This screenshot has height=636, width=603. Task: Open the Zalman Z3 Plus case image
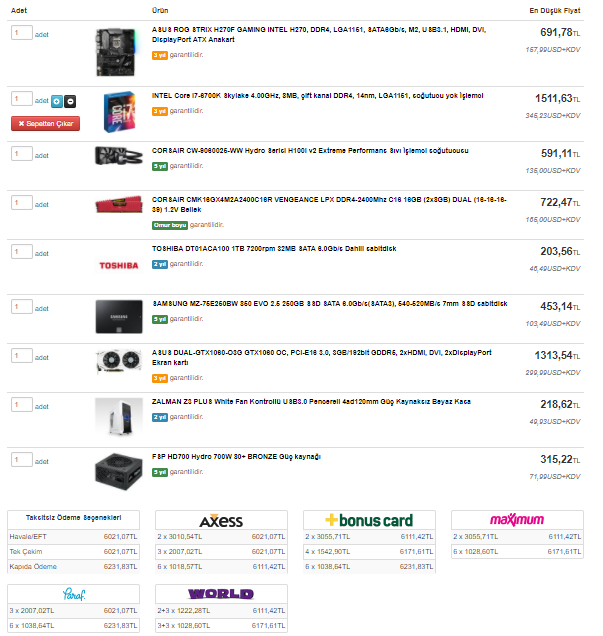click(119, 417)
